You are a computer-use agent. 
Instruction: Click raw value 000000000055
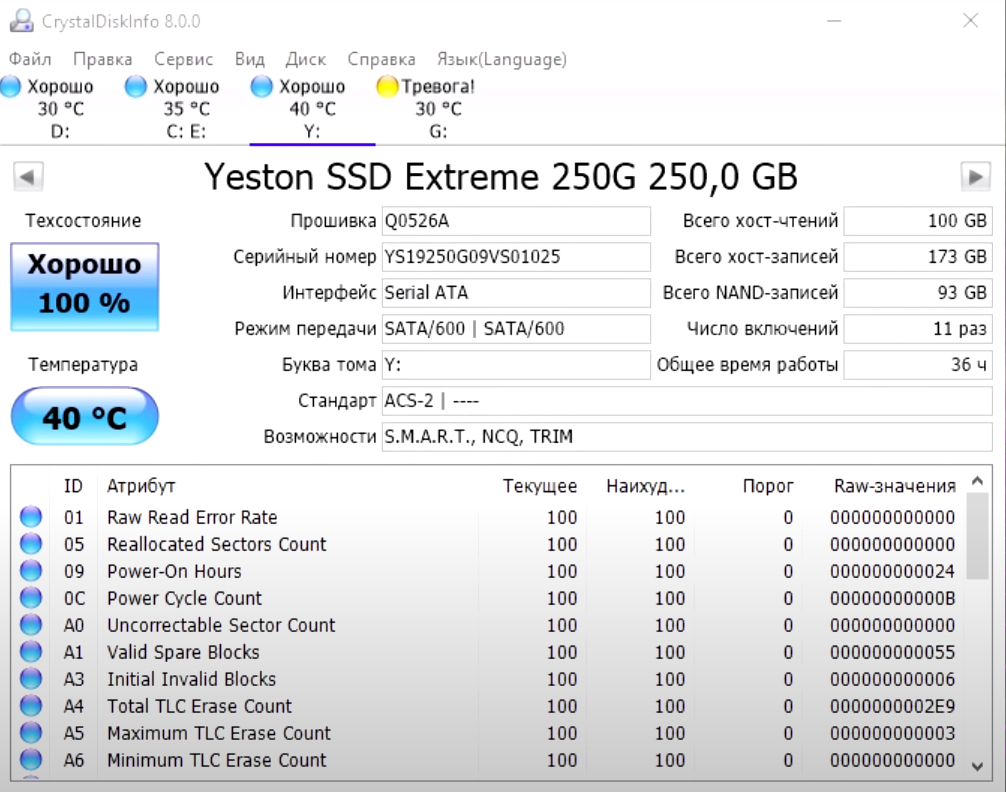[892, 651]
